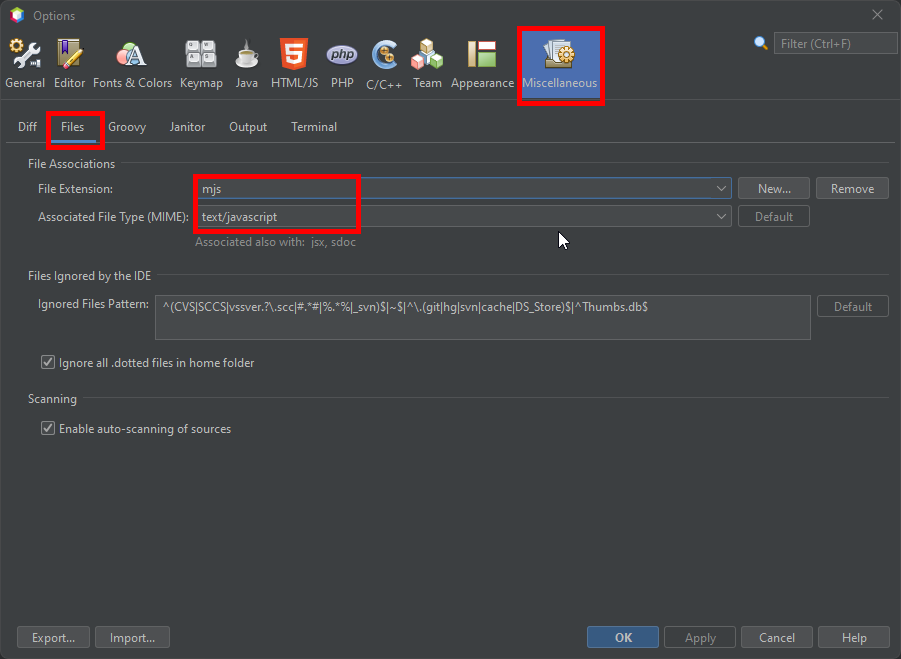Focus the Filter search box

tap(837, 43)
